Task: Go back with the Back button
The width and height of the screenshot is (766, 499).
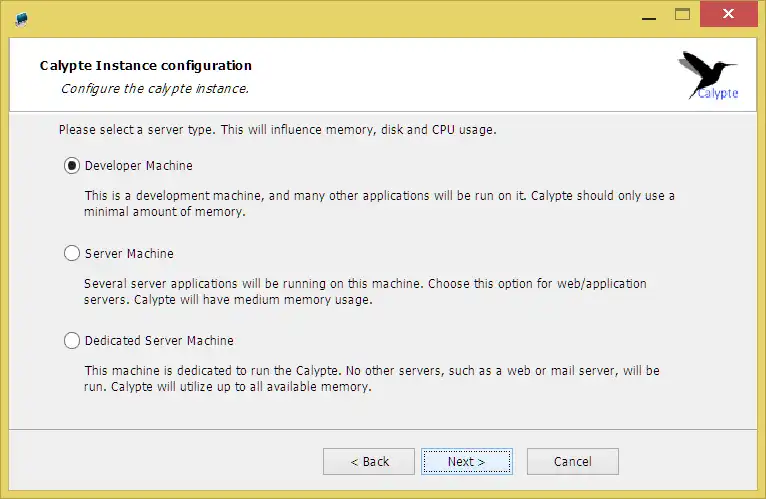Action: [369, 462]
